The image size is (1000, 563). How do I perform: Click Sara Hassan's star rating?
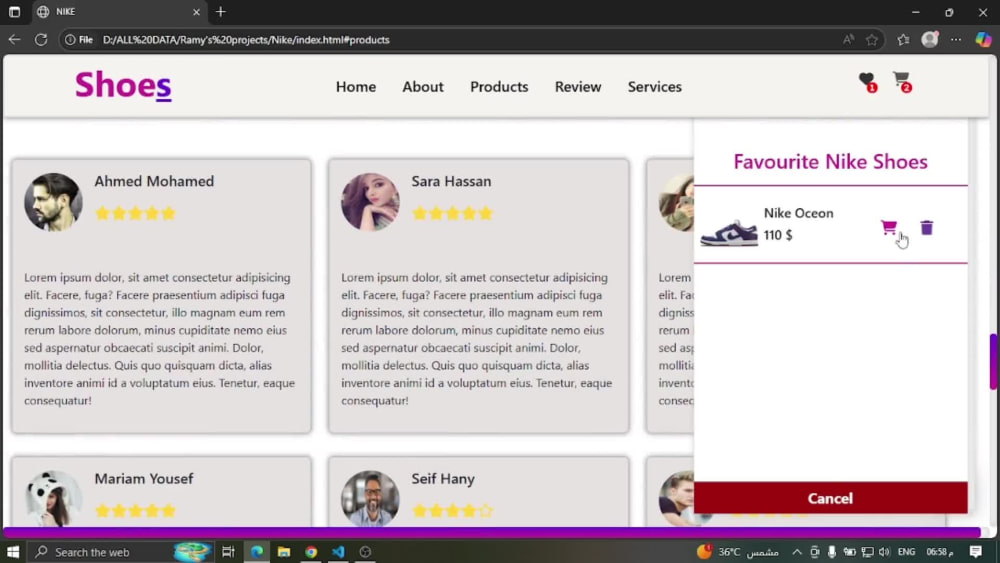[452, 213]
